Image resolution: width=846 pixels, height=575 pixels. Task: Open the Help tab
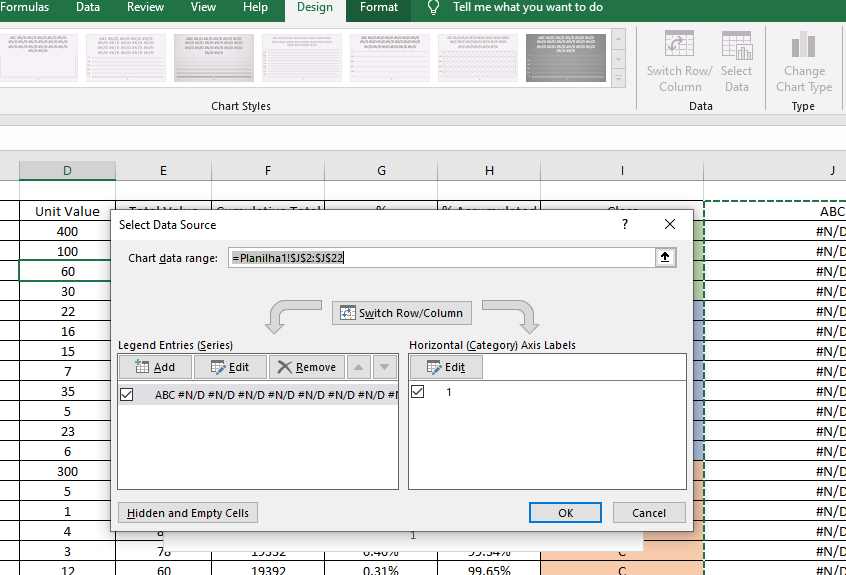(255, 8)
